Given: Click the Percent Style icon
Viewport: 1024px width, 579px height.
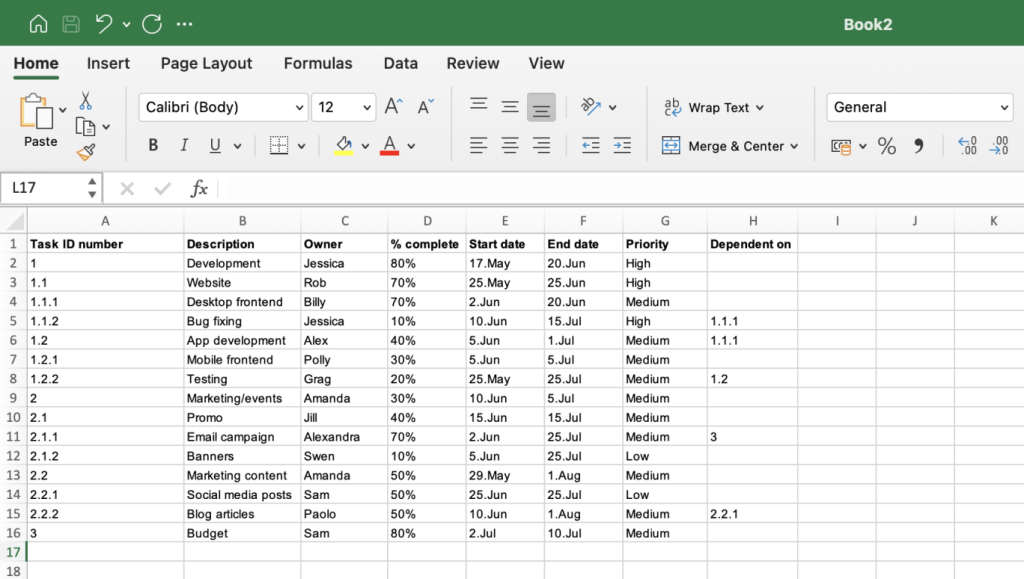Looking at the screenshot, I should (x=886, y=145).
